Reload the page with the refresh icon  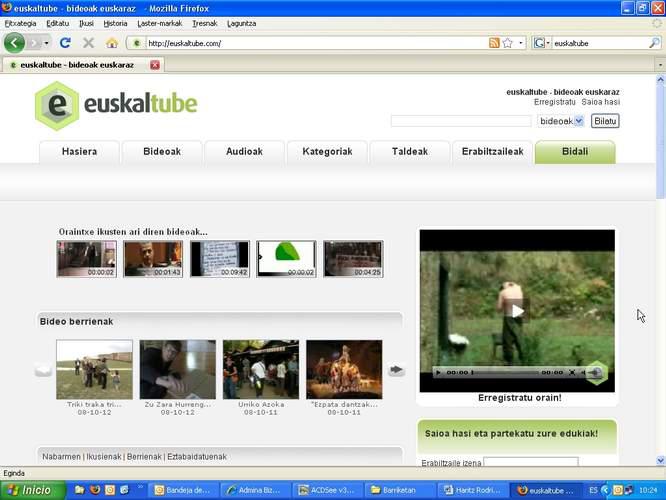click(65, 42)
